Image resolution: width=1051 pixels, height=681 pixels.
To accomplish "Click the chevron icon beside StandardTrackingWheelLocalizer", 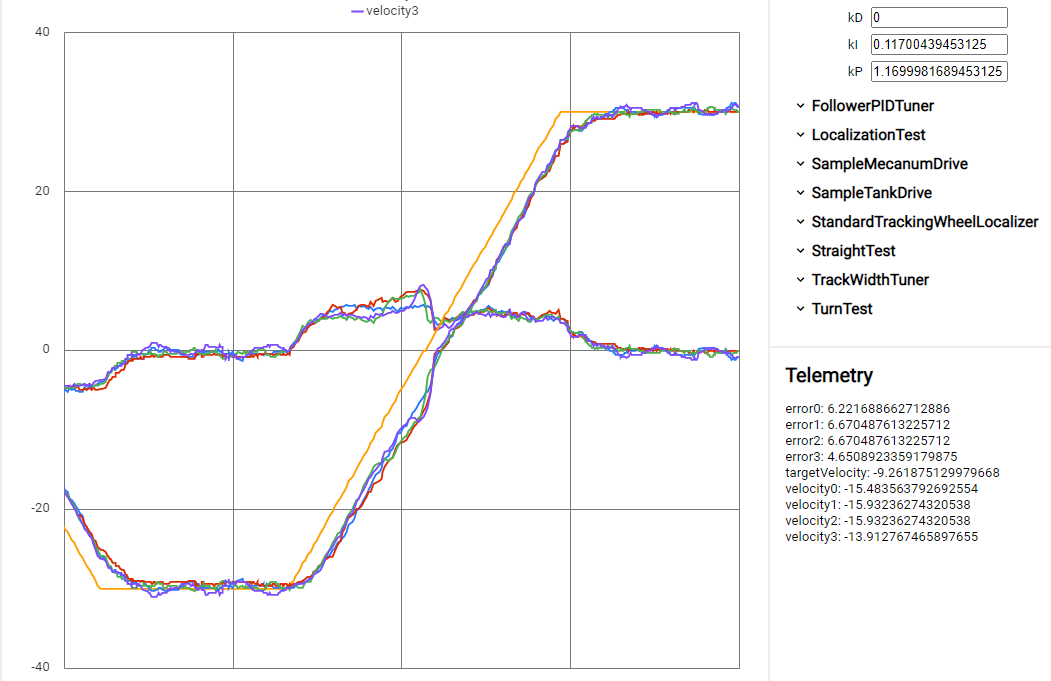I will point(799,221).
